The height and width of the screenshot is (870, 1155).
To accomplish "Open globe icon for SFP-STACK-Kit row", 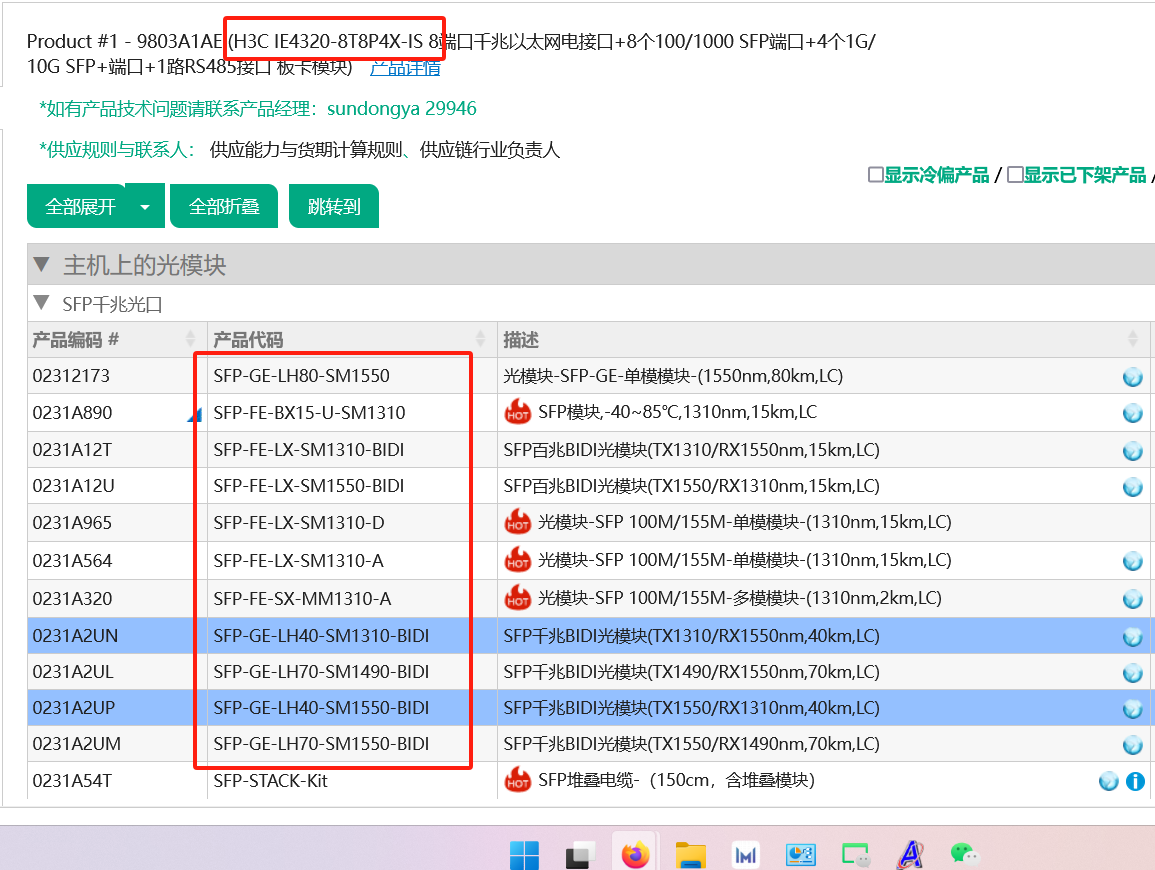I will [x=1108, y=781].
